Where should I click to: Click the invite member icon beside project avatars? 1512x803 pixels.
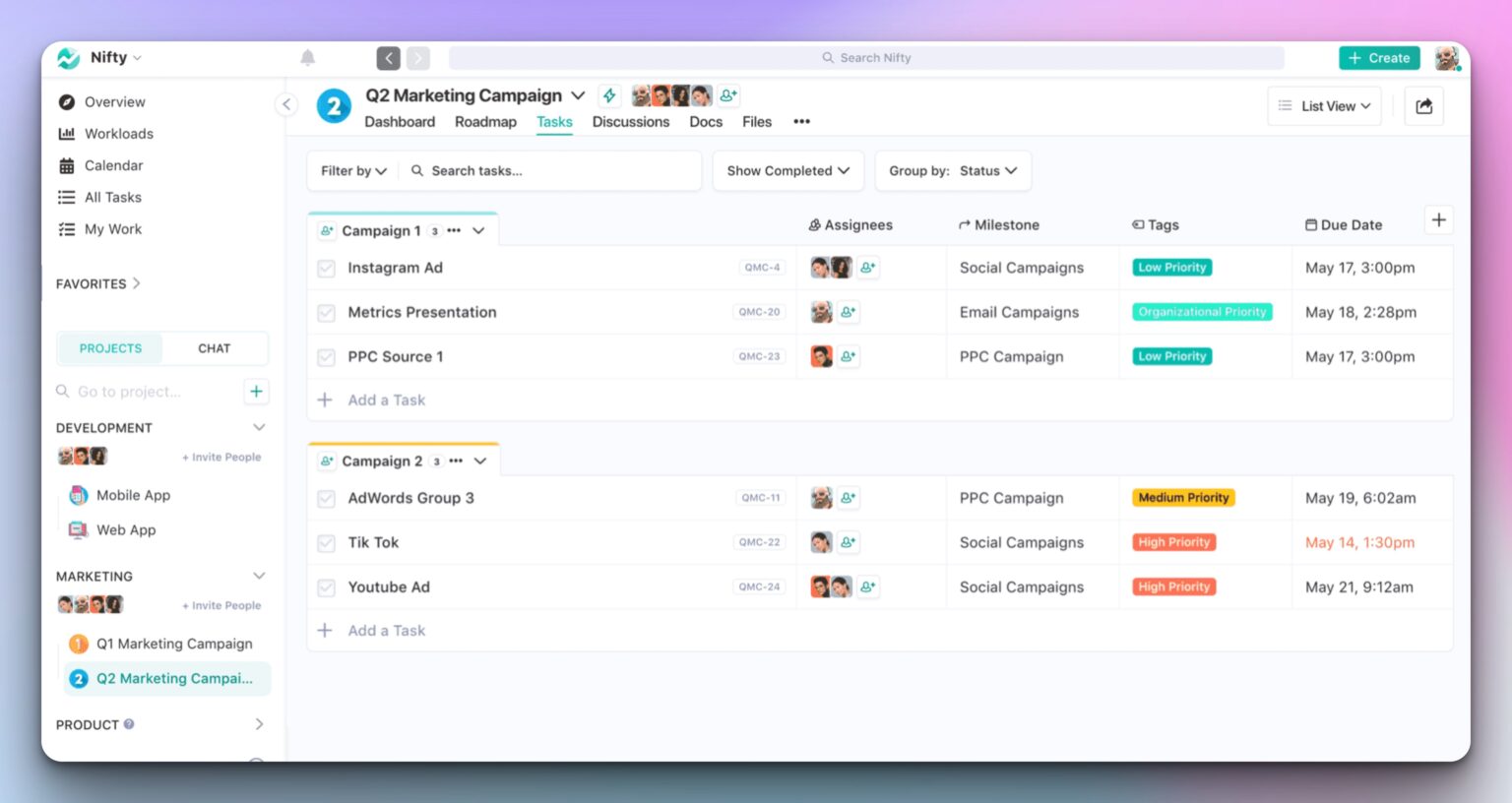pos(727,94)
